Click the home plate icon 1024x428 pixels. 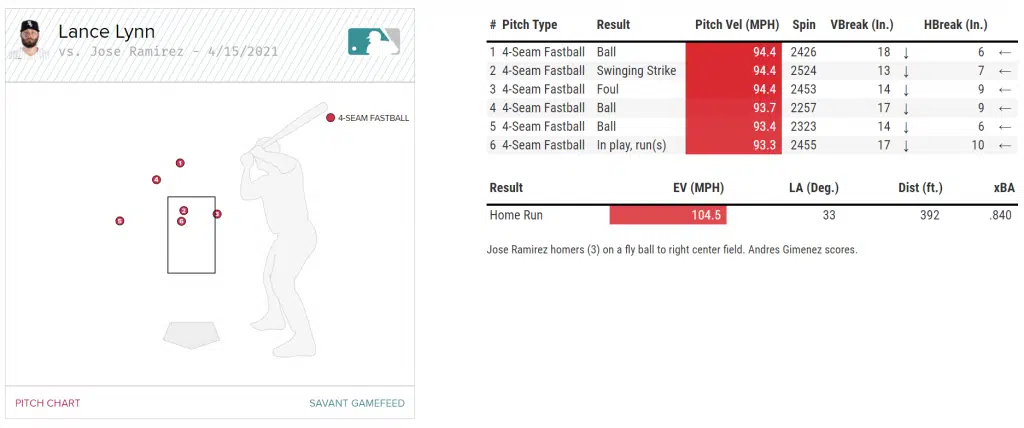coord(191,332)
